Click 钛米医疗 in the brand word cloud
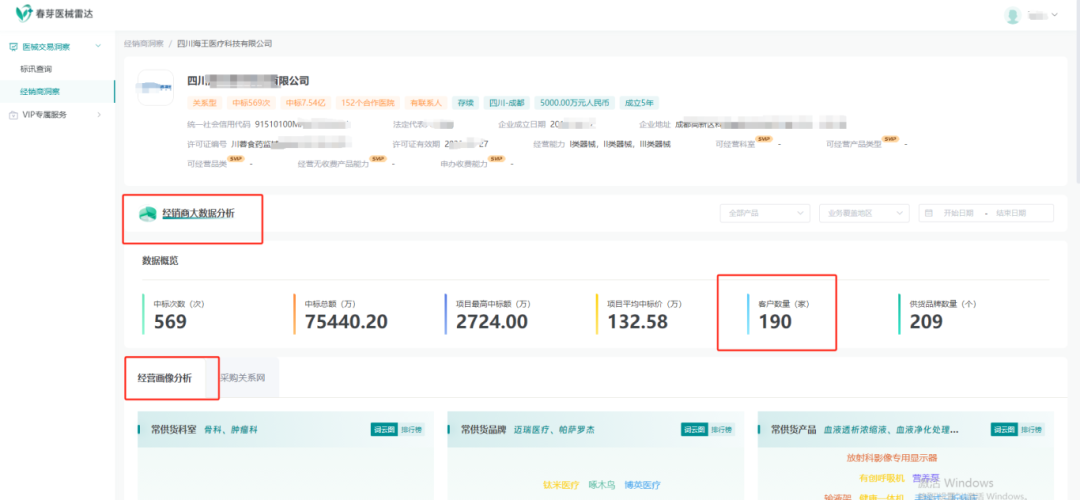The height and width of the screenshot is (500, 1080). coord(561,485)
